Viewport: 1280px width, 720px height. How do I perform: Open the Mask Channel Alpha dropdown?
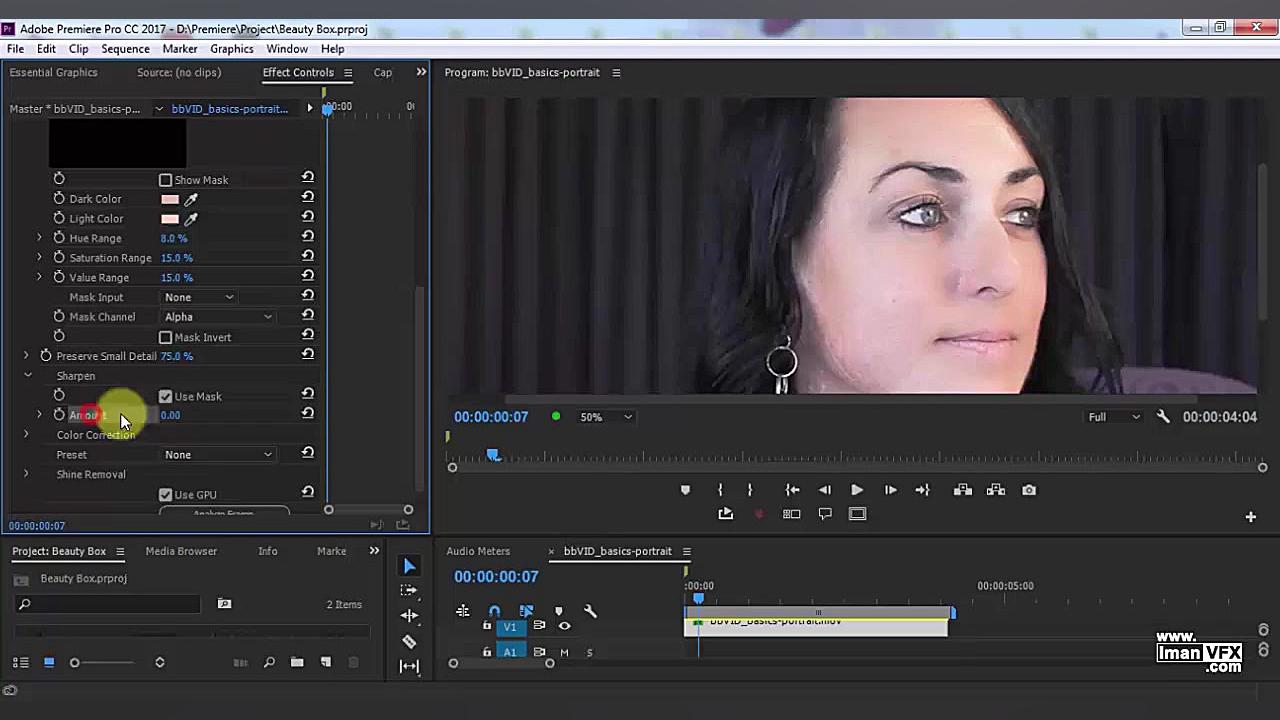[218, 317]
